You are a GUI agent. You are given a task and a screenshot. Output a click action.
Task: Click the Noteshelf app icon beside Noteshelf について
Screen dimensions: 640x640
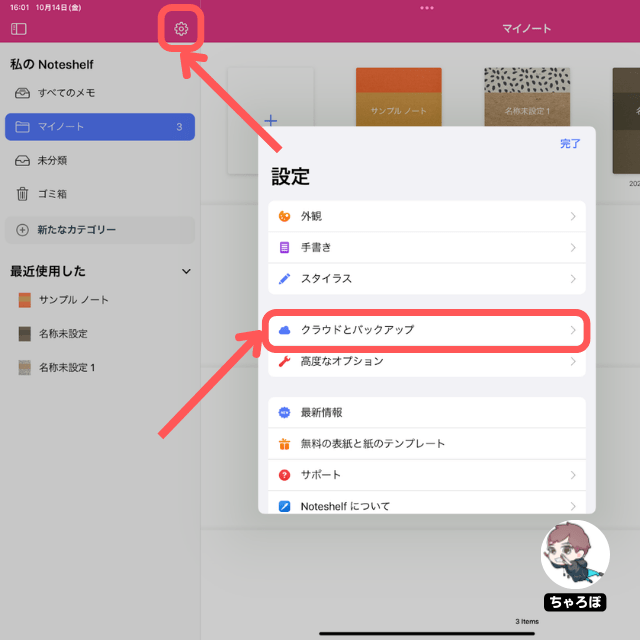[x=284, y=506]
